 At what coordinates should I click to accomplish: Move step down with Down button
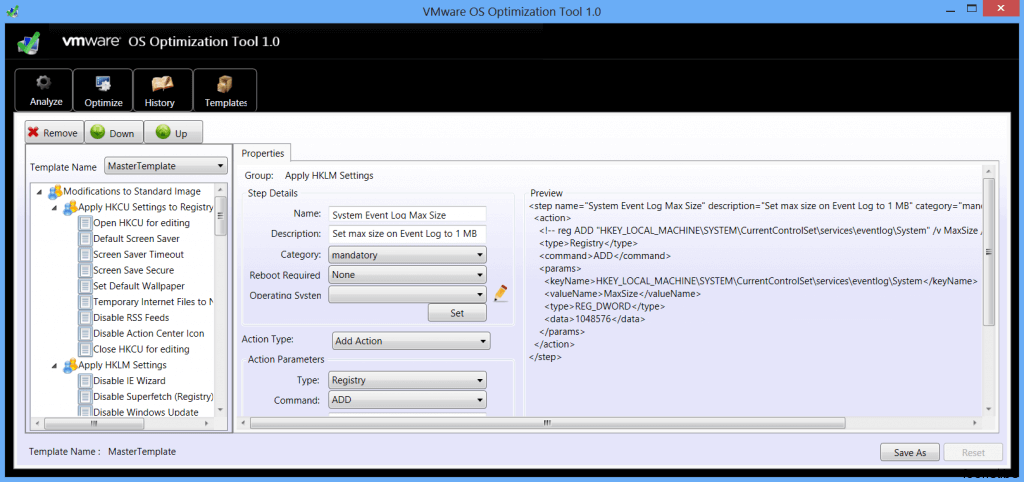tap(114, 133)
